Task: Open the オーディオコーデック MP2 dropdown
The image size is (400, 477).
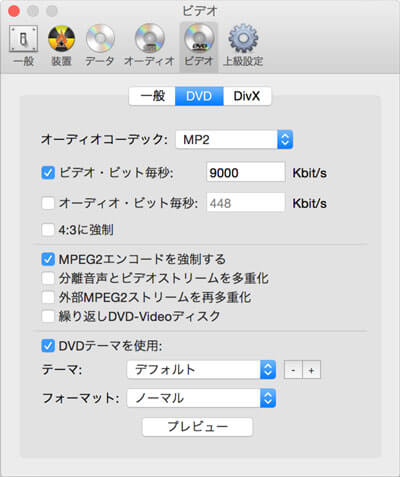Action: [x=234, y=139]
